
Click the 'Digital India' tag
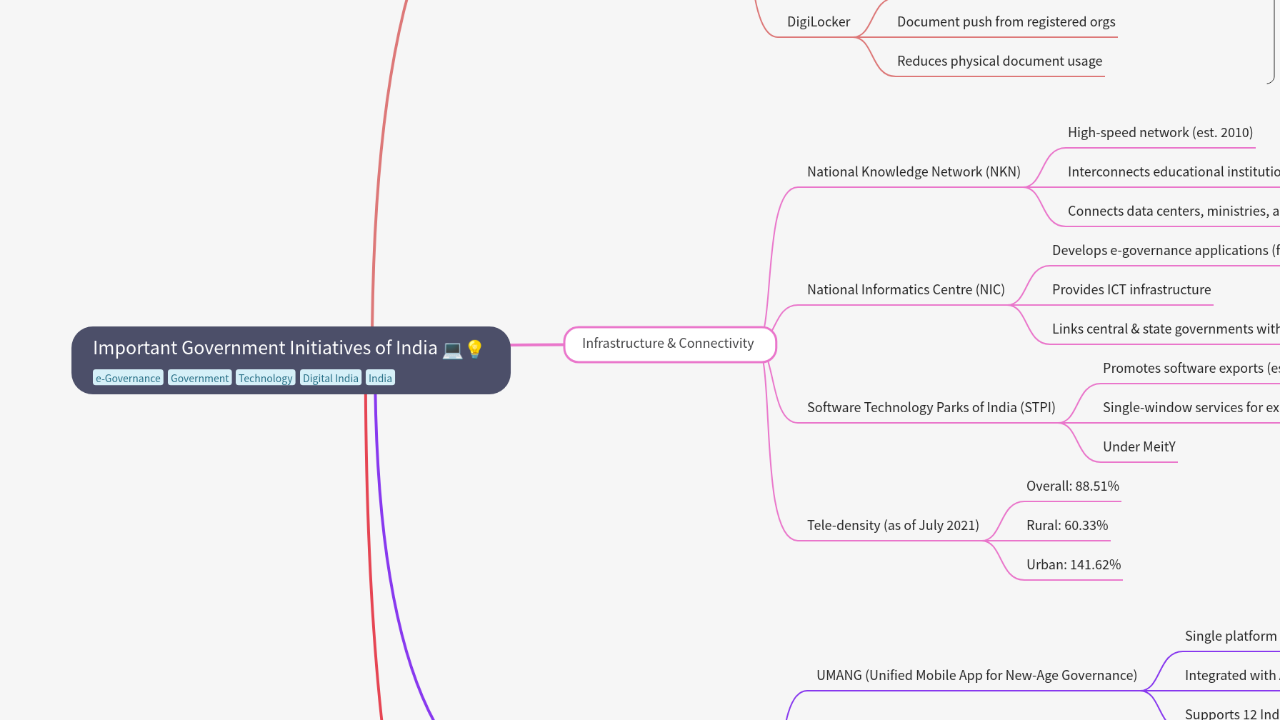tap(330, 378)
